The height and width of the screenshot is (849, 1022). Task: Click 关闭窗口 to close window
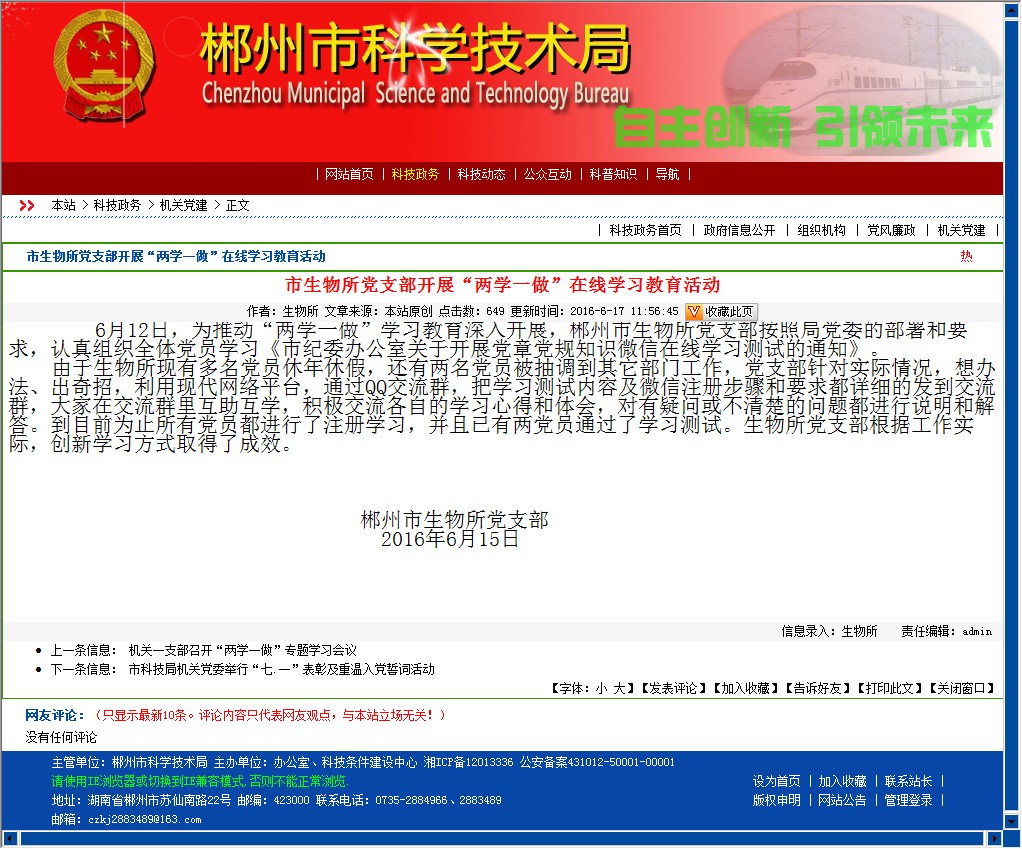point(961,689)
